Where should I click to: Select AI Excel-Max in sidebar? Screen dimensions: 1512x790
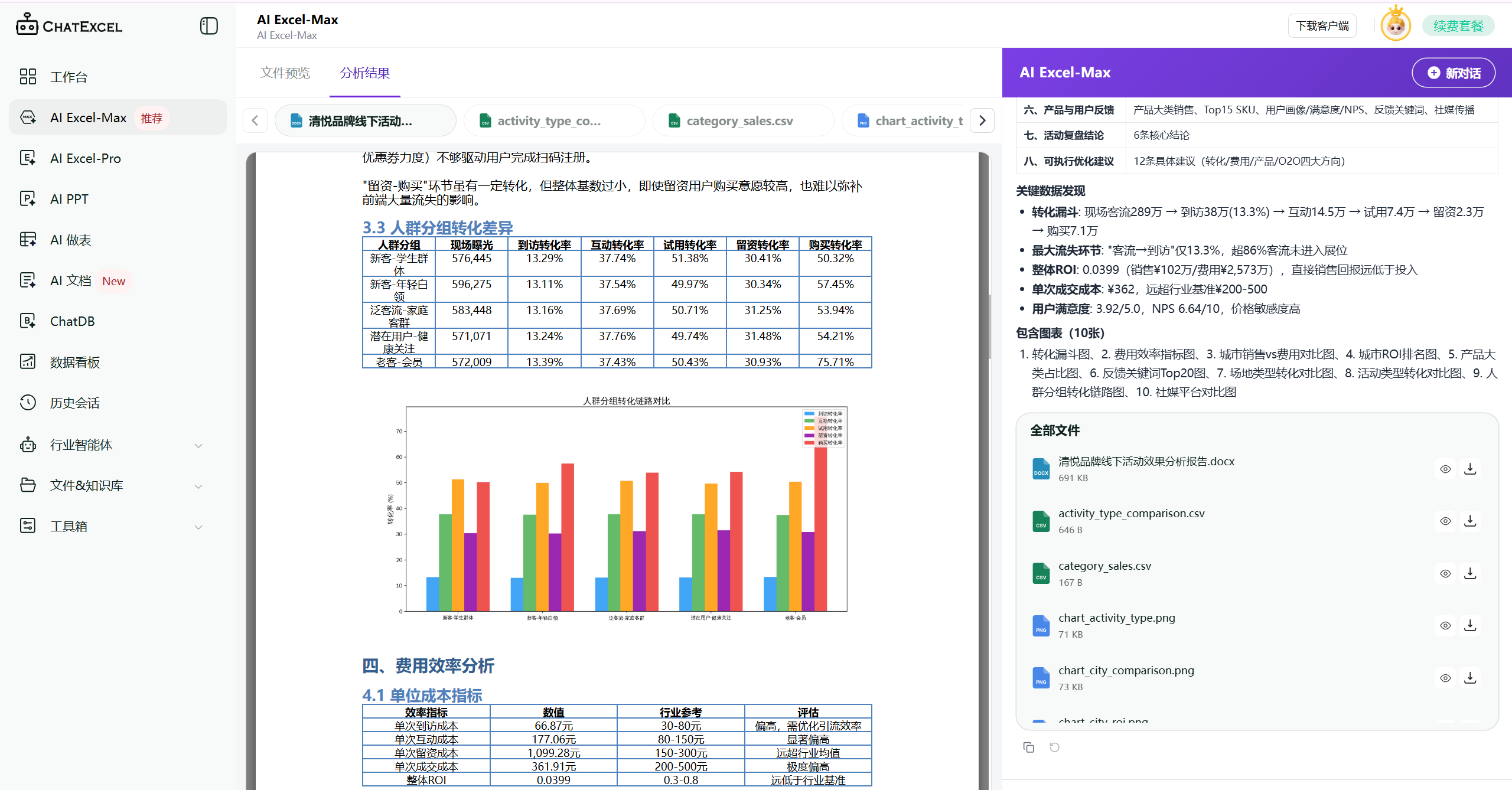pyautogui.click(x=118, y=117)
